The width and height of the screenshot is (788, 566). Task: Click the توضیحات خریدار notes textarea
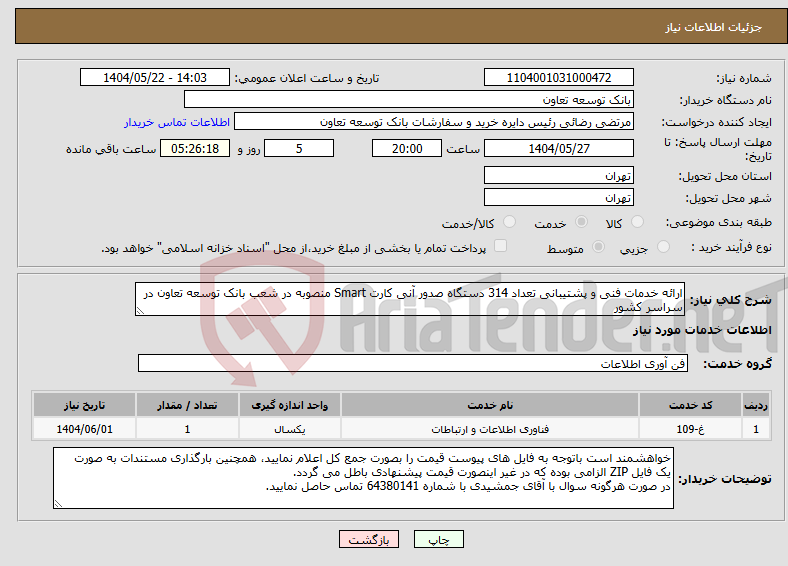point(363,478)
